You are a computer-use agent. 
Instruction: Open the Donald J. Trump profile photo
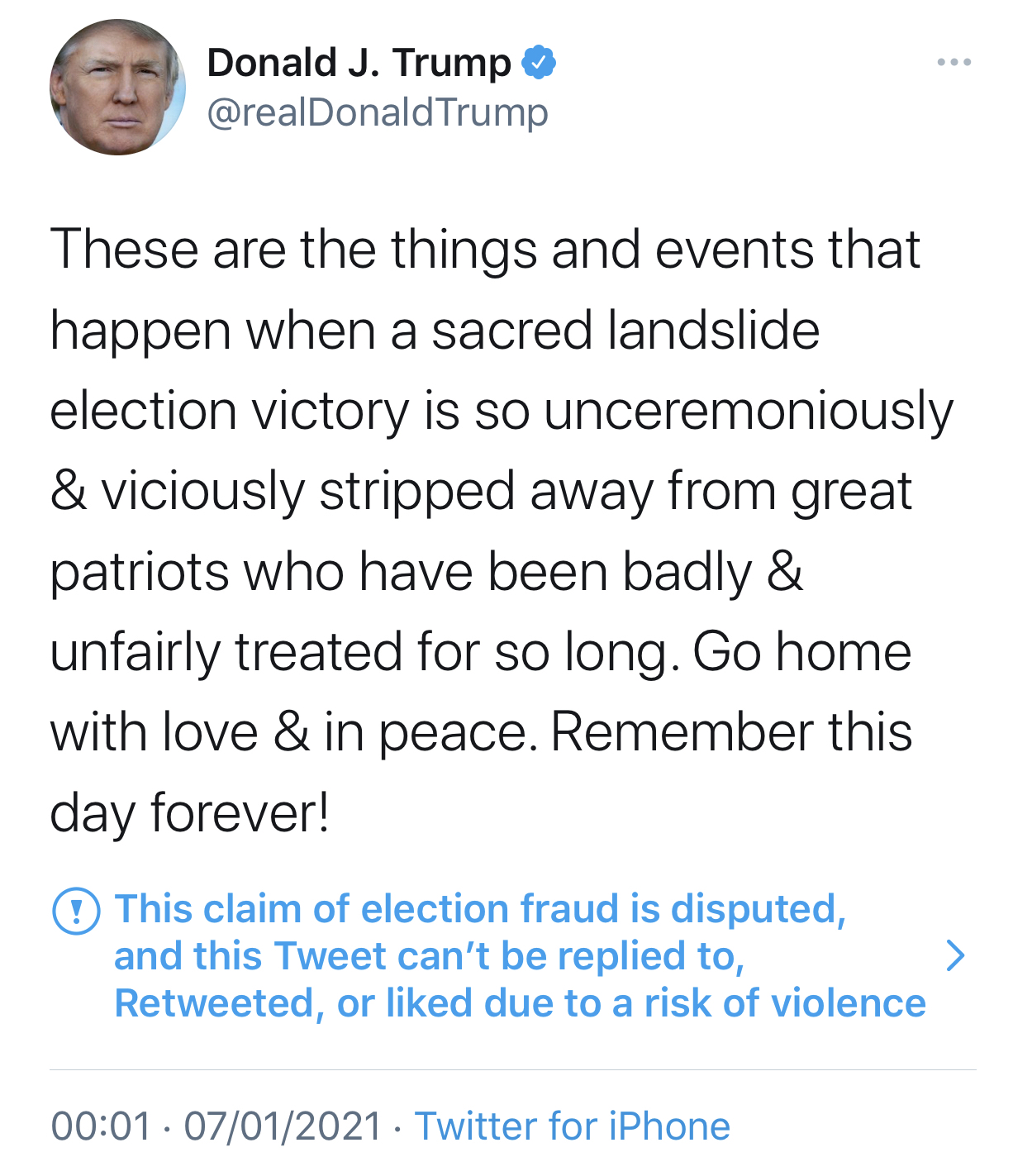tap(117, 88)
